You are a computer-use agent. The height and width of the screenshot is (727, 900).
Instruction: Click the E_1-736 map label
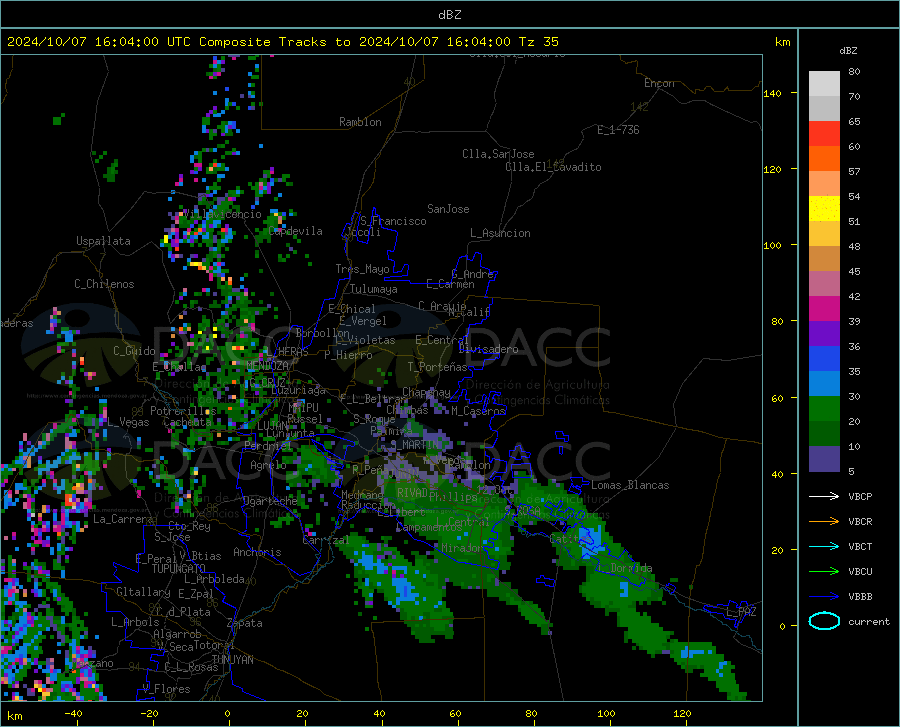618,130
